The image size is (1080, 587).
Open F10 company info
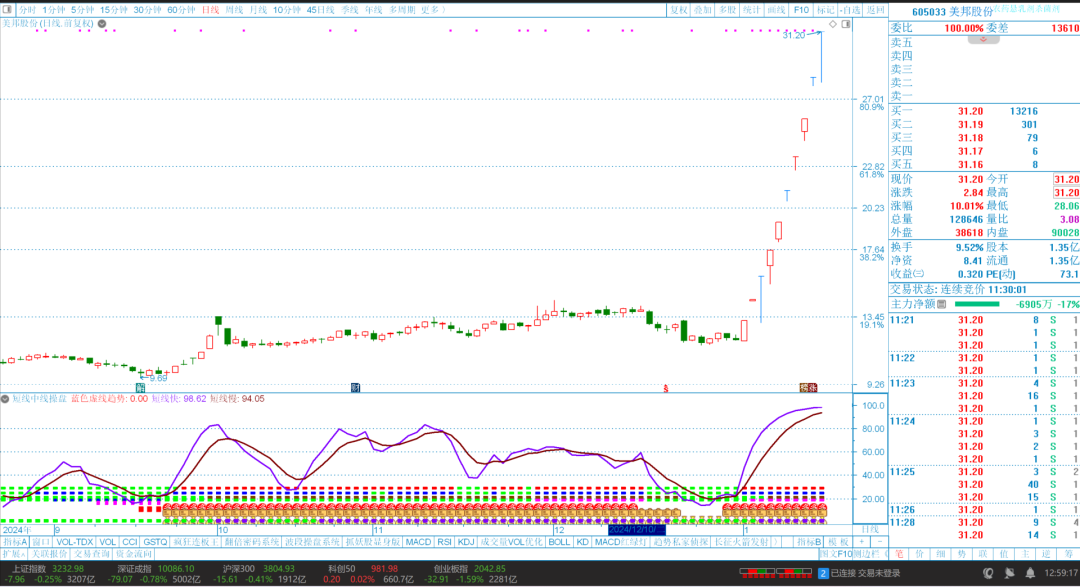tap(801, 10)
